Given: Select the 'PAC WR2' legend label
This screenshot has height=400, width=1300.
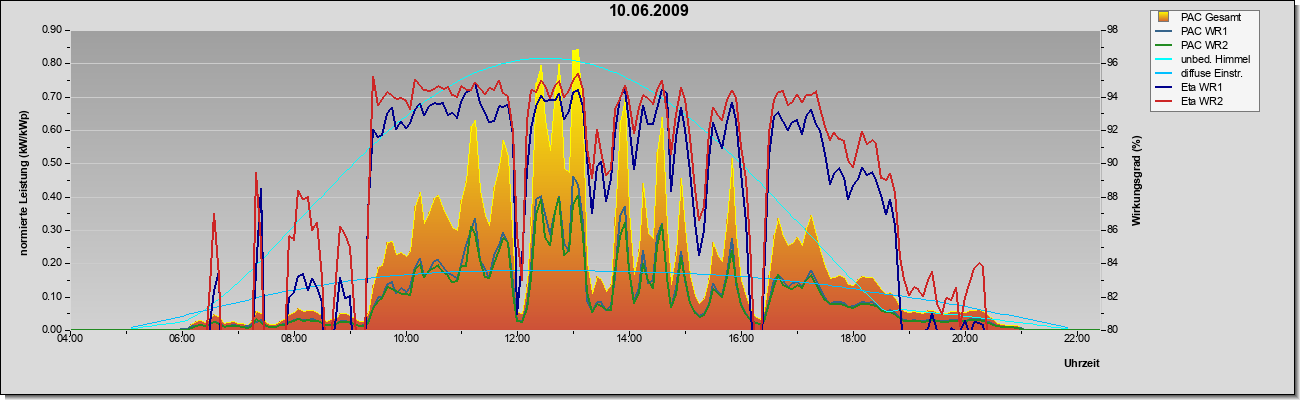Looking at the screenshot, I should (1203, 45).
